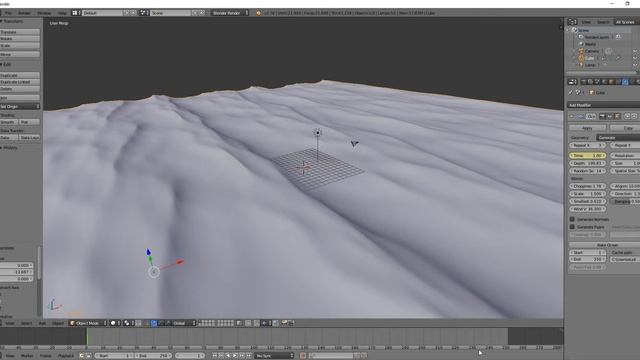Open the Default screen layout selector
Viewport: 640px width, 360px height.
102,13
